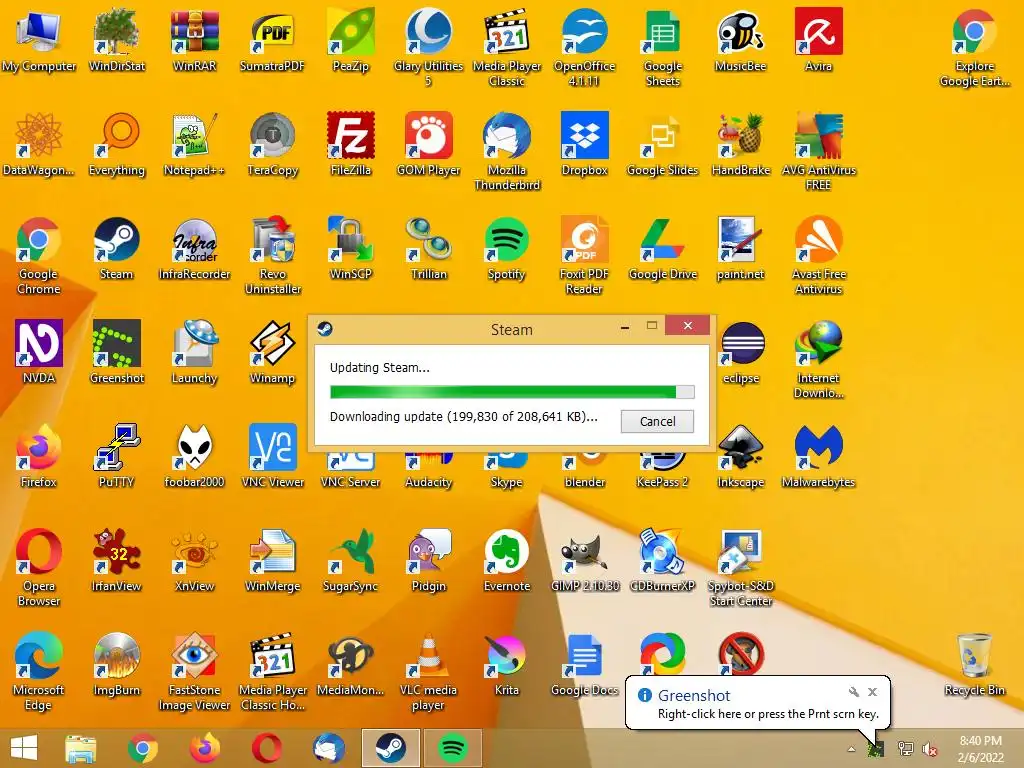Viewport: 1024px width, 768px height.
Task: Launch Opera from the taskbar
Action: click(x=267, y=748)
